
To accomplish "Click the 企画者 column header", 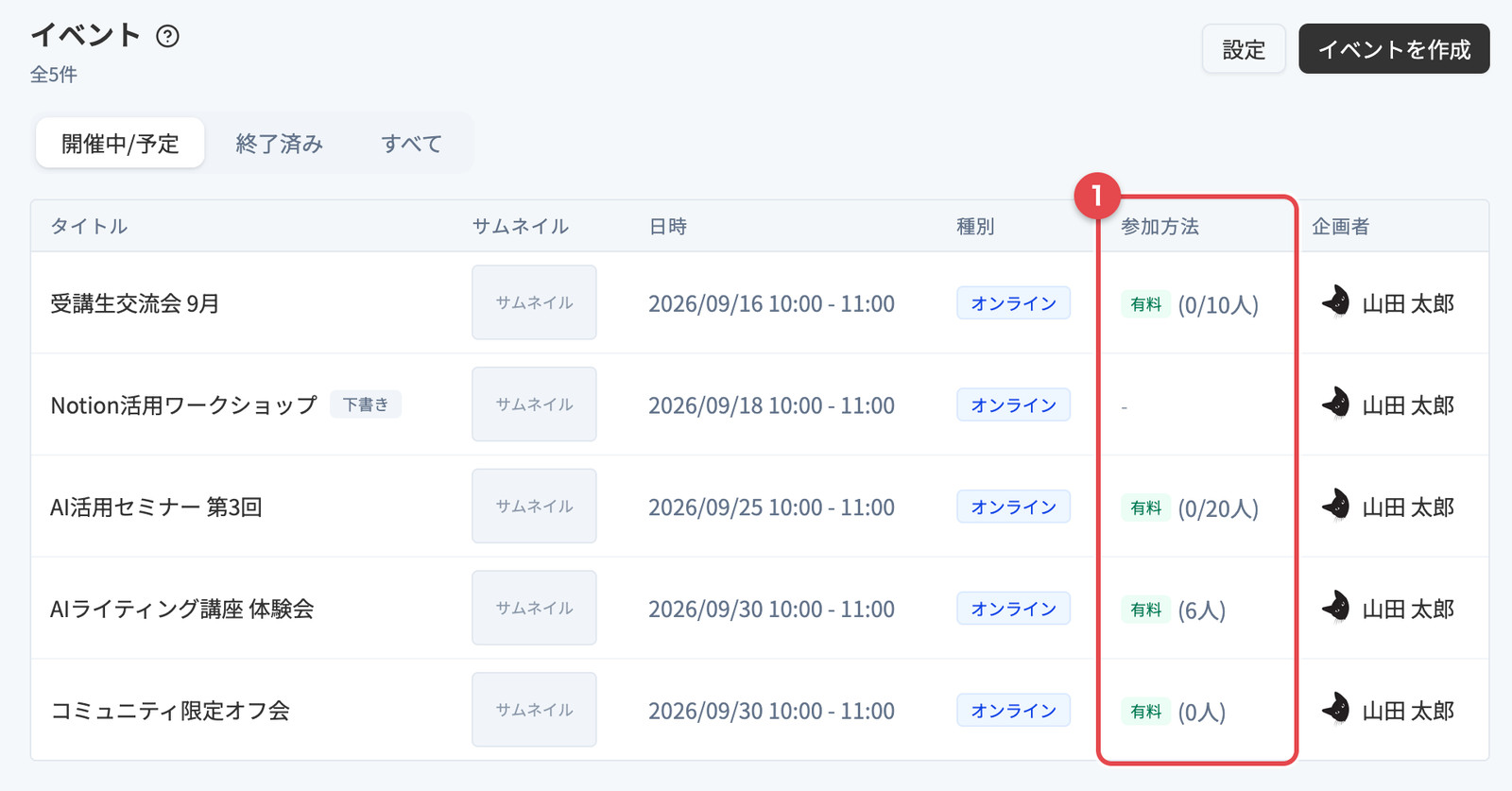I will (1340, 227).
